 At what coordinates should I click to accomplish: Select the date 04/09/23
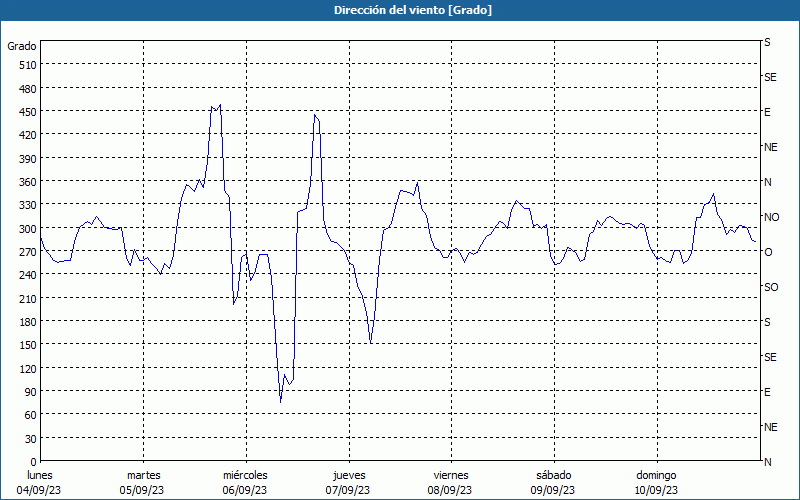coord(39,490)
